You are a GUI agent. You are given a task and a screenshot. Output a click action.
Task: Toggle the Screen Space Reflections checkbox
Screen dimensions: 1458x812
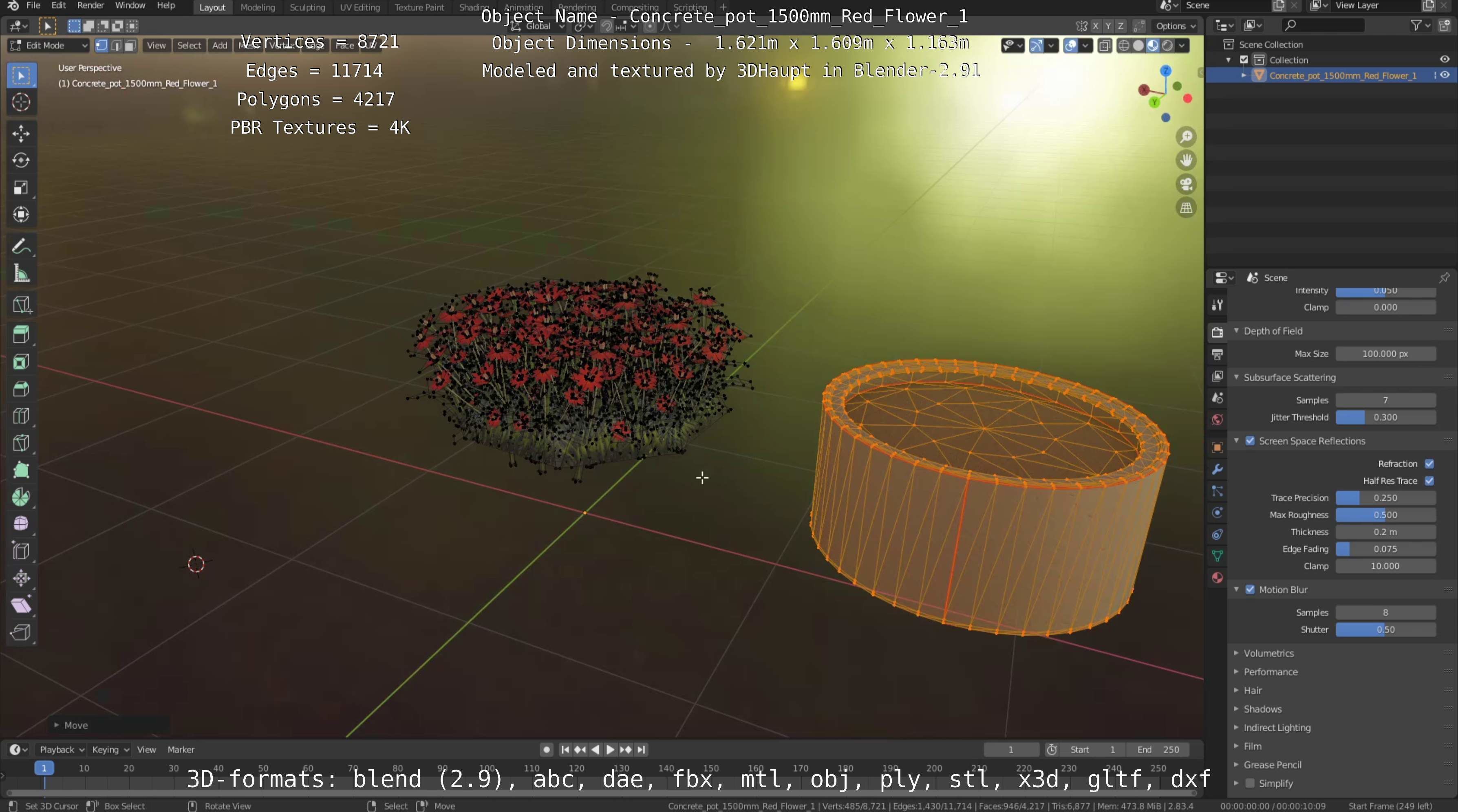[x=1250, y=441]
